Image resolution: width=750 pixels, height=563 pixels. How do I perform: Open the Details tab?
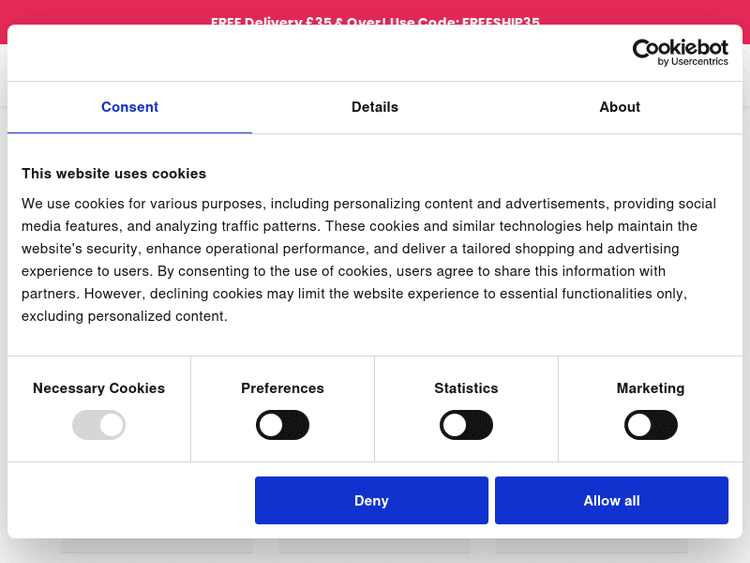(375, 107)
